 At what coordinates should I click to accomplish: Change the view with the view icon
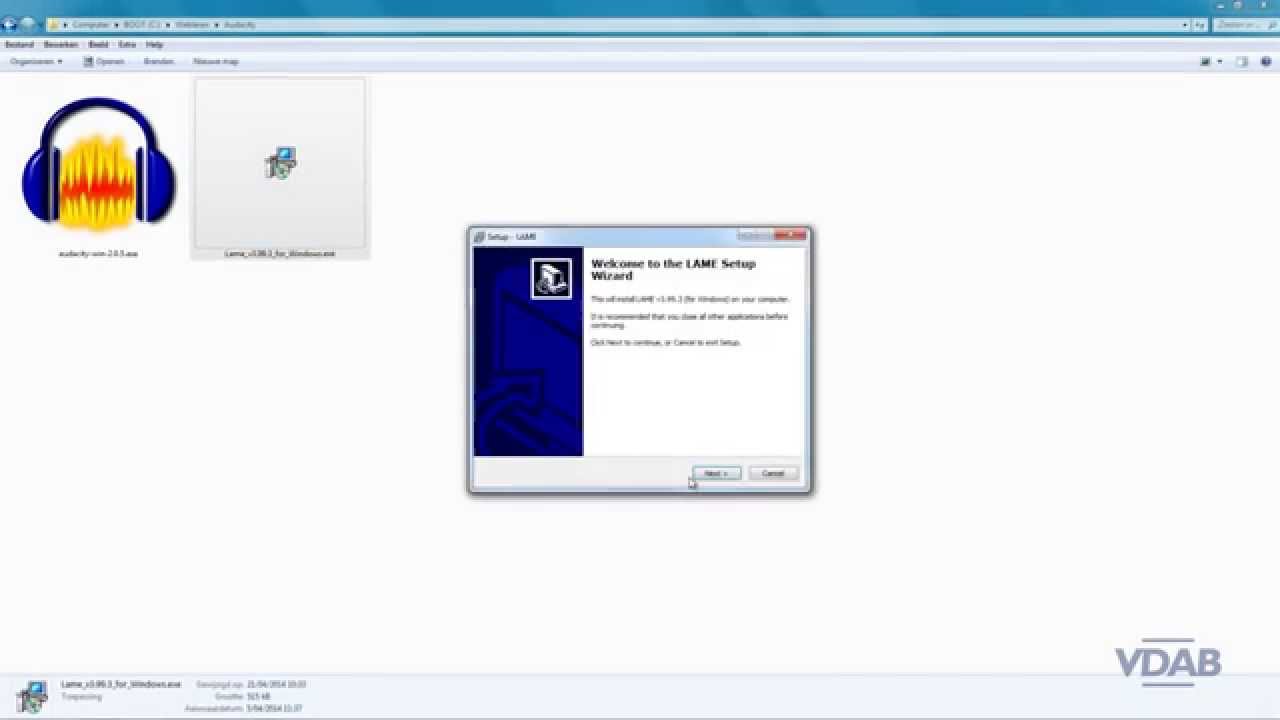tap(1206, 62)
